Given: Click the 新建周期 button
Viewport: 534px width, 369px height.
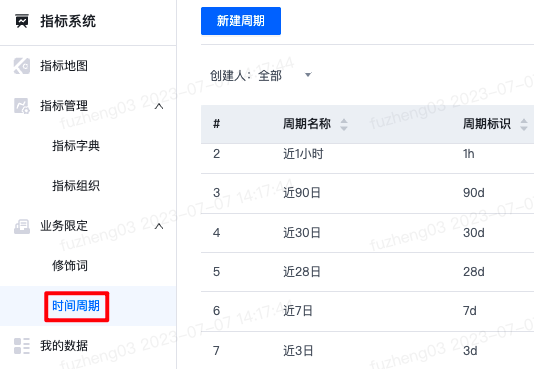Looking at the screenshot, I should (x=241, y=21).
